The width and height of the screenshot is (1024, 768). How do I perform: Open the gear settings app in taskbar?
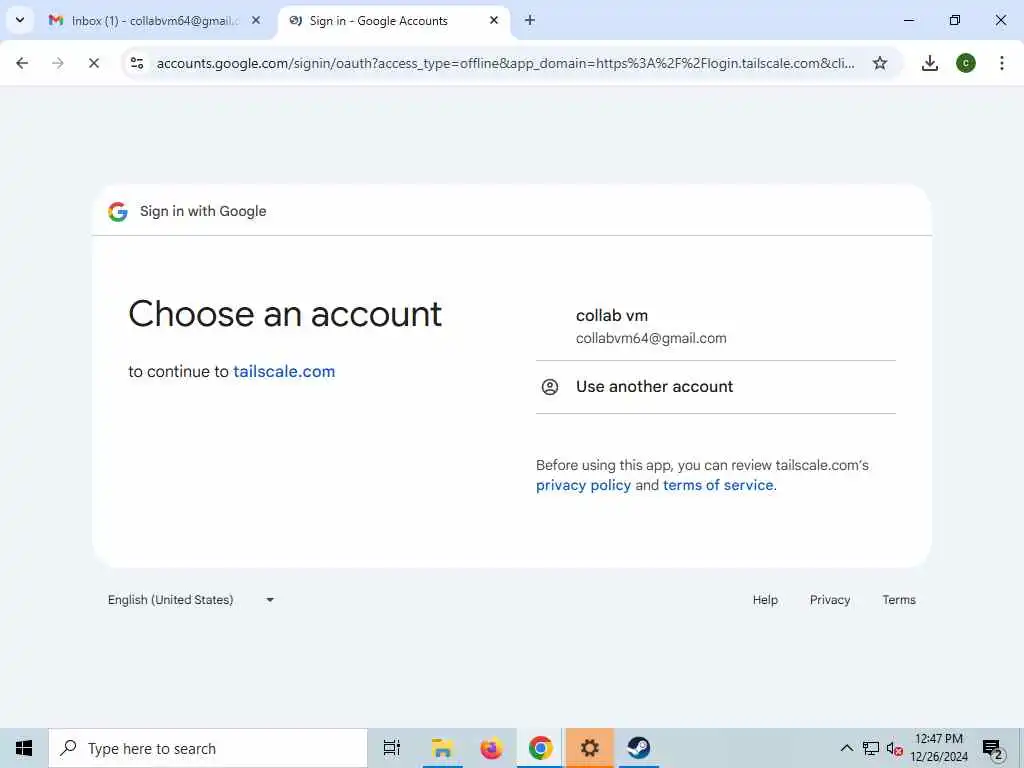pyautogui.click(x=589, y=748)
